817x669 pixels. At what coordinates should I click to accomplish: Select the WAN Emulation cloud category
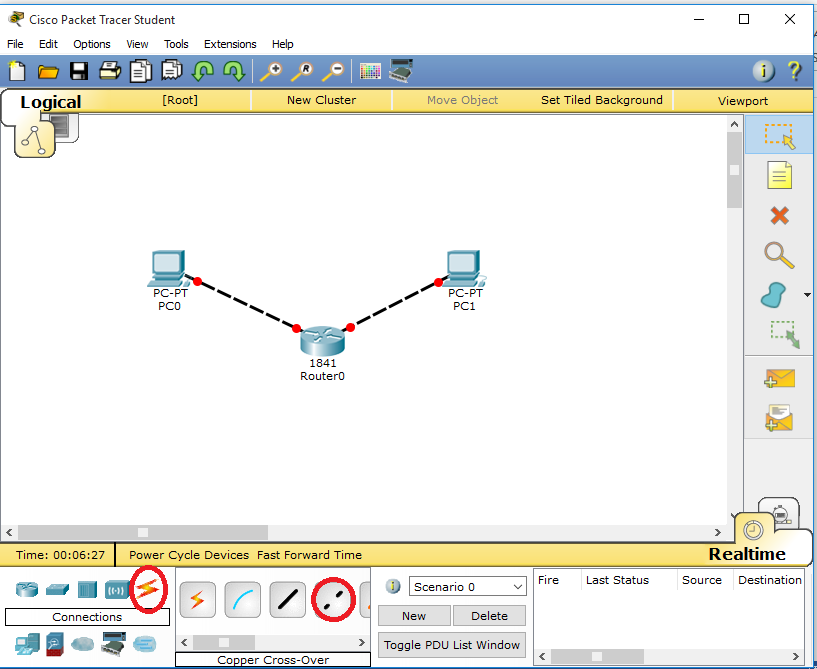pos(82,644)
